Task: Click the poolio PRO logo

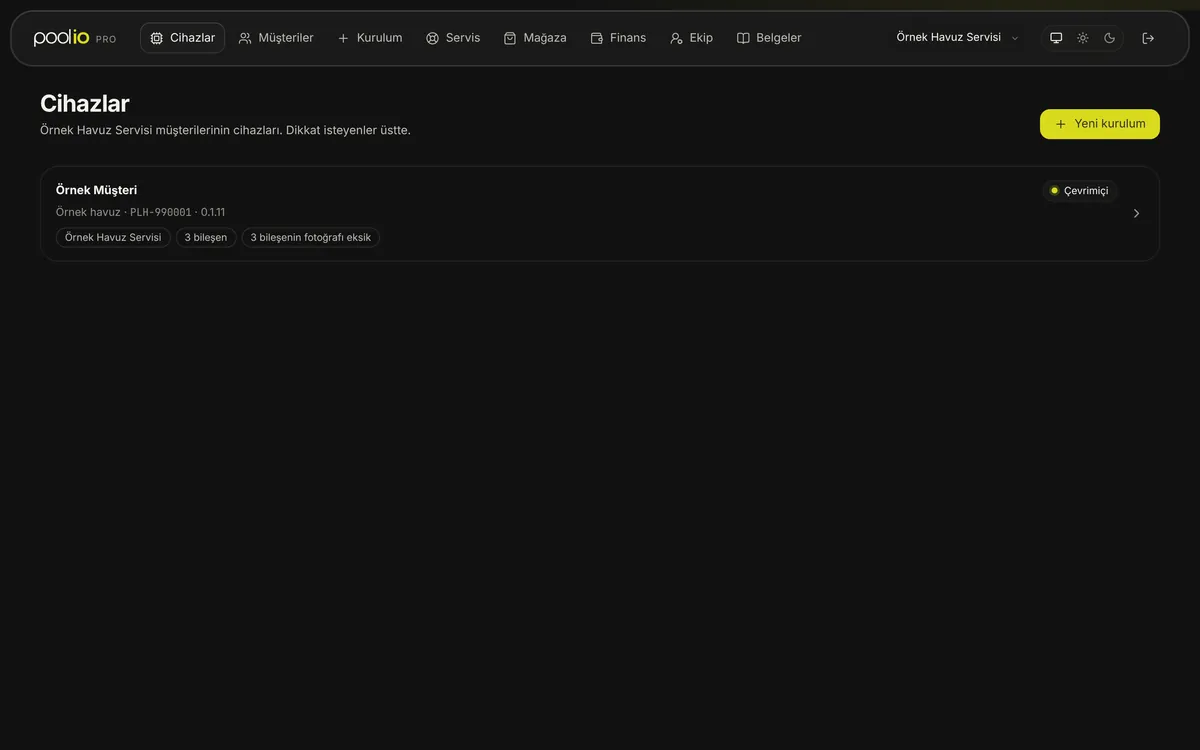Action: click(75, 38)
